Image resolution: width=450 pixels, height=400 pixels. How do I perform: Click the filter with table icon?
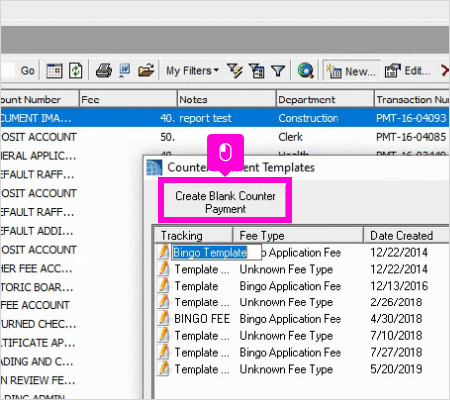click(x=257, y=71)
